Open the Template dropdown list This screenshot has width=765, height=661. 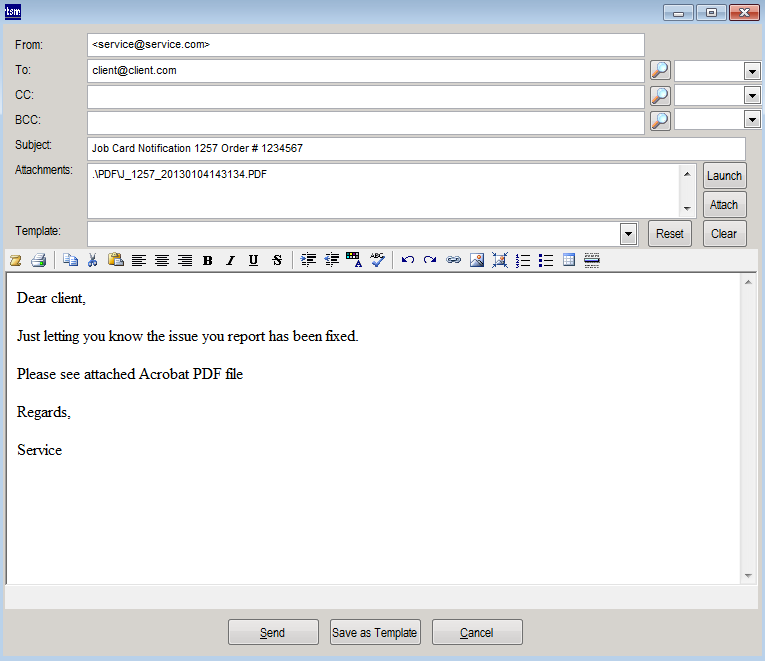pos(628,234)
